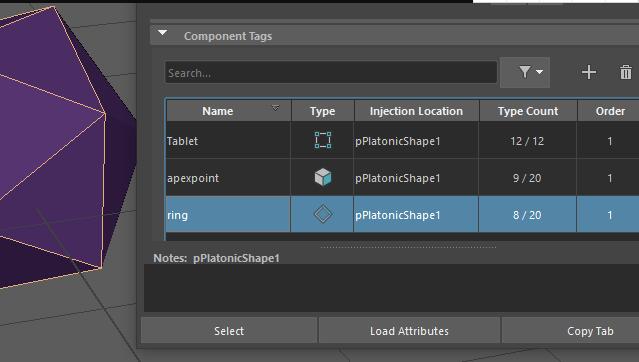Click the Order value of ring row
The height and width of the screenshot is (362, 639).
[x=610, y=215]
